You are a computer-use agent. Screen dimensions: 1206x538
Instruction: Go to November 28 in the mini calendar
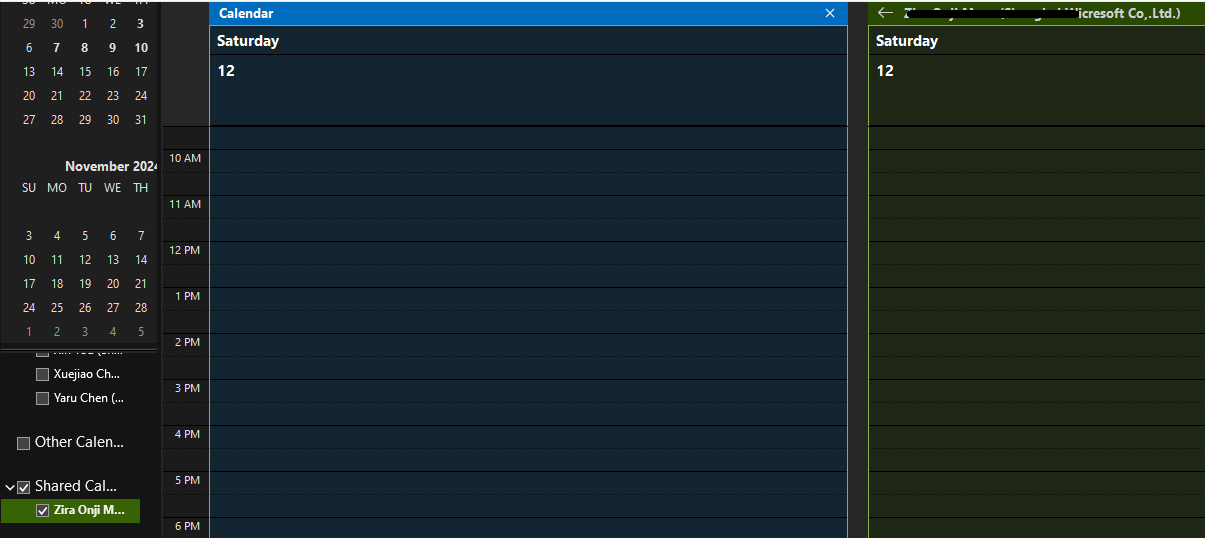[x=141, y=307]
